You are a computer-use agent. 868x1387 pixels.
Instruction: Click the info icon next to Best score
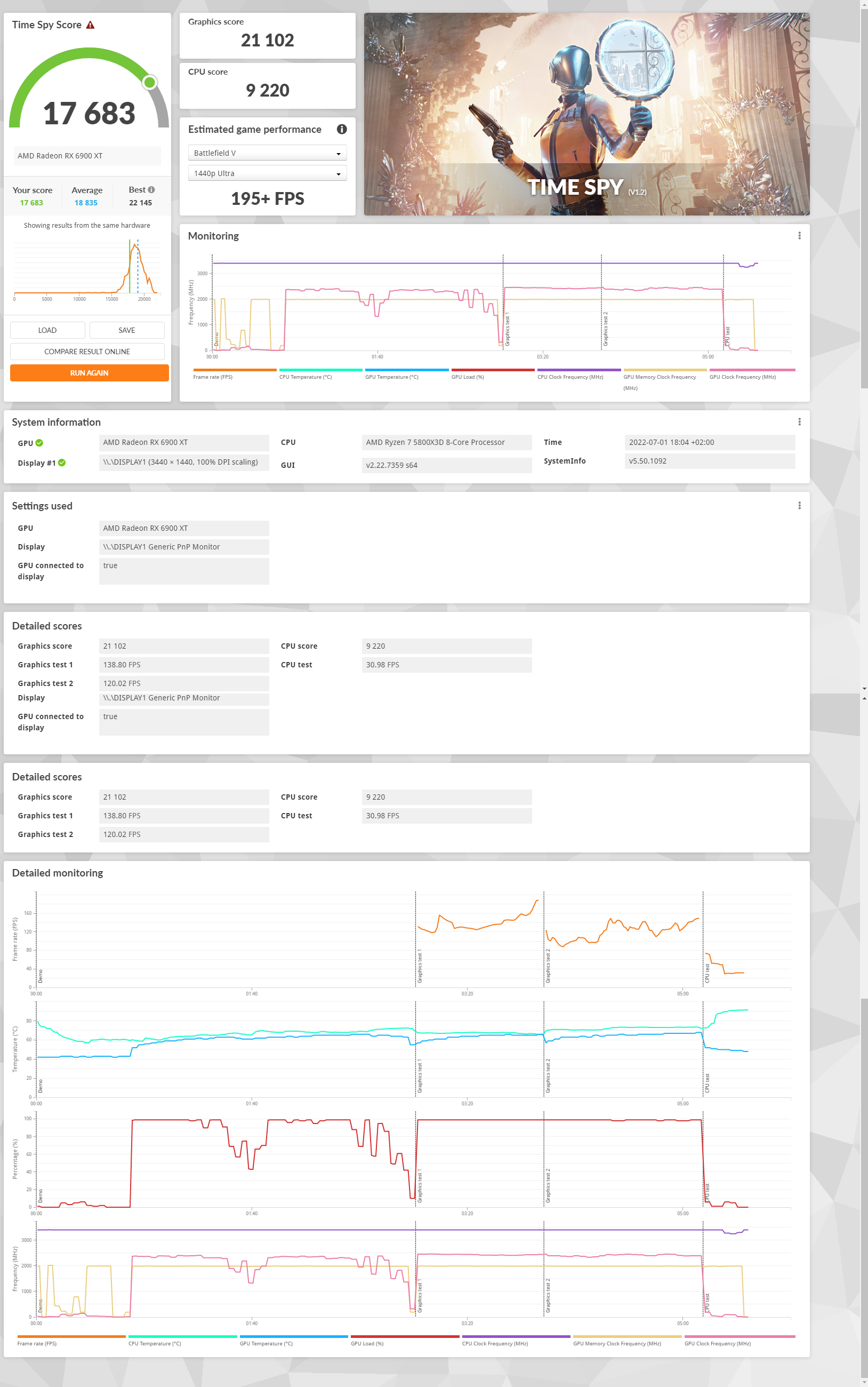click(x=151, y=189)
